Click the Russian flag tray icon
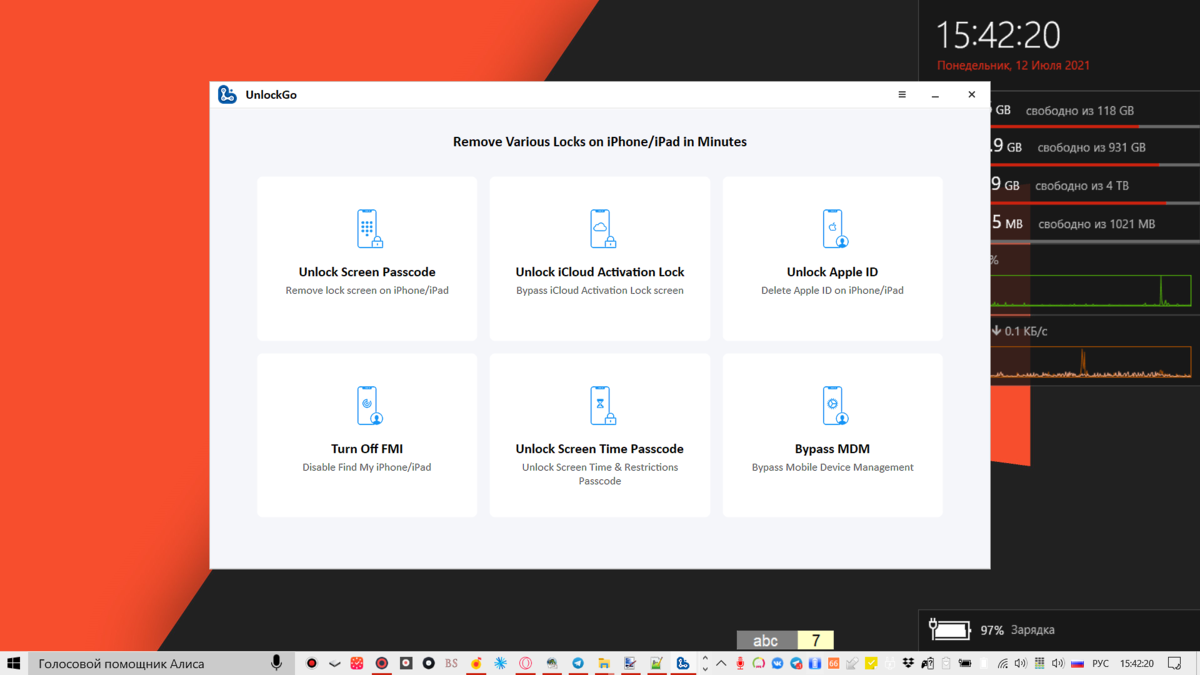This screenshot has height=675, width=1200. click(x=1077, y=663)
